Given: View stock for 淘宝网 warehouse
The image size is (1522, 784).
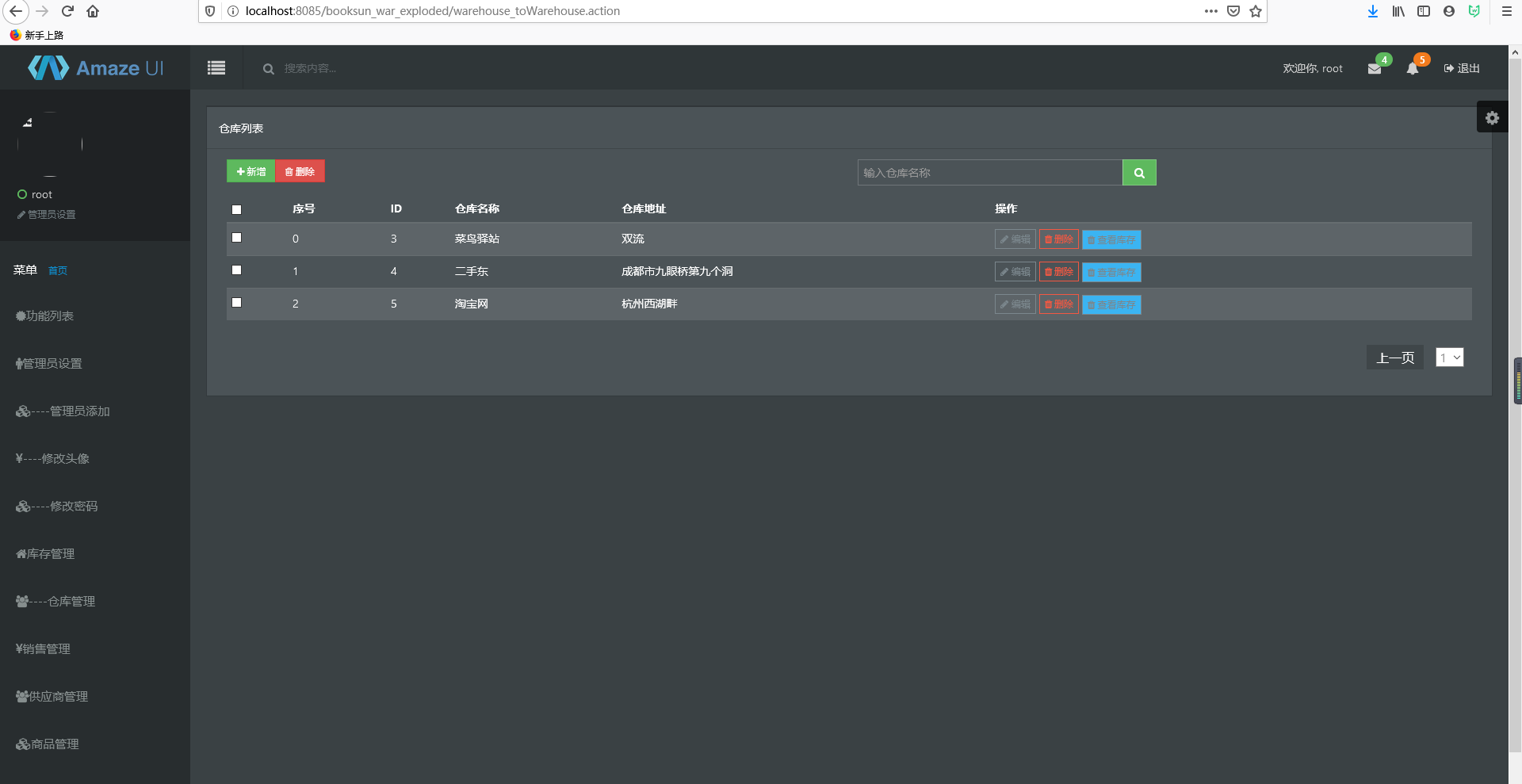Looking at the screenshot, I should pos(1111,304).
